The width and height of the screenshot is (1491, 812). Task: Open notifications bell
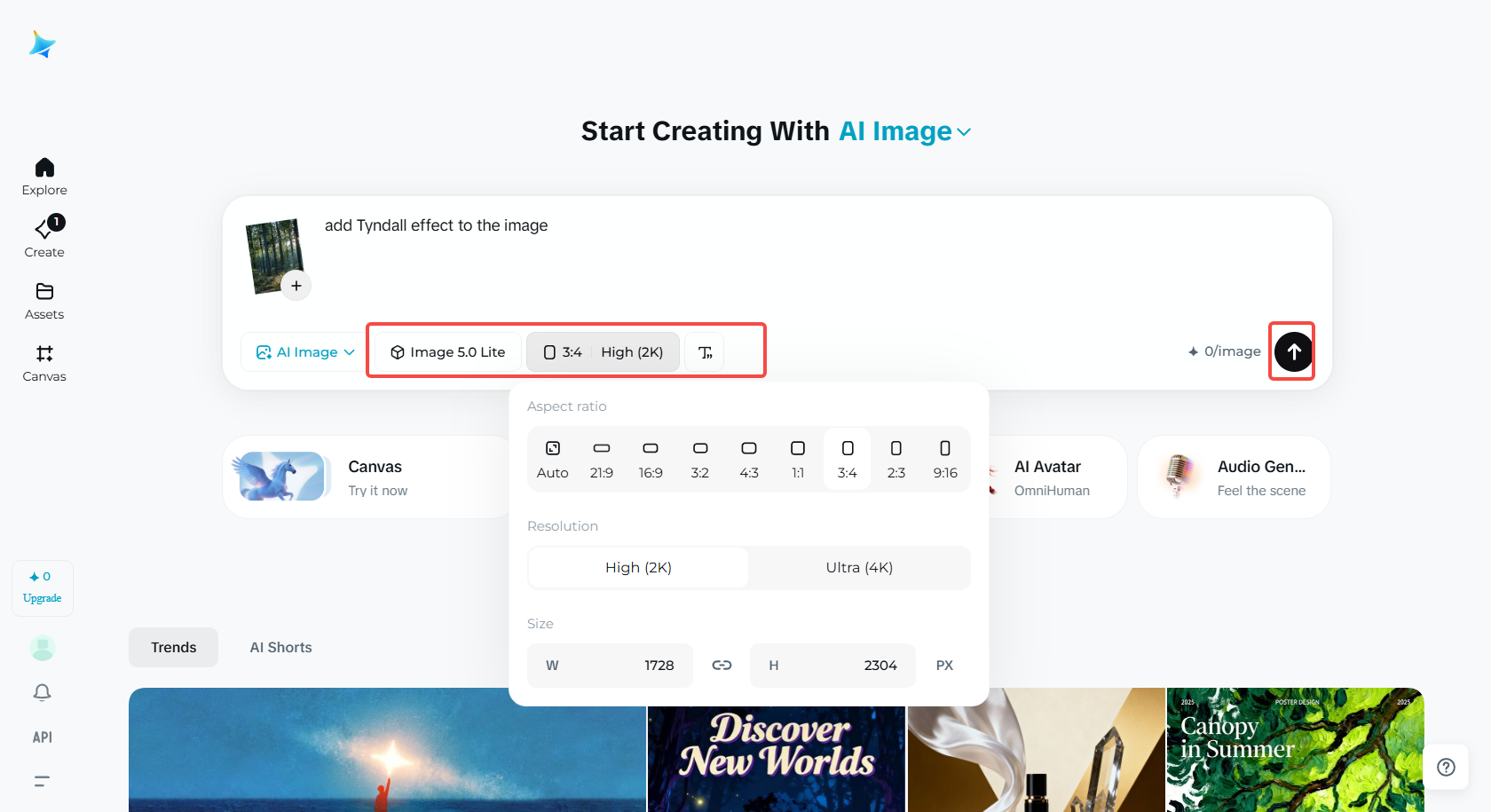(42, 692)
